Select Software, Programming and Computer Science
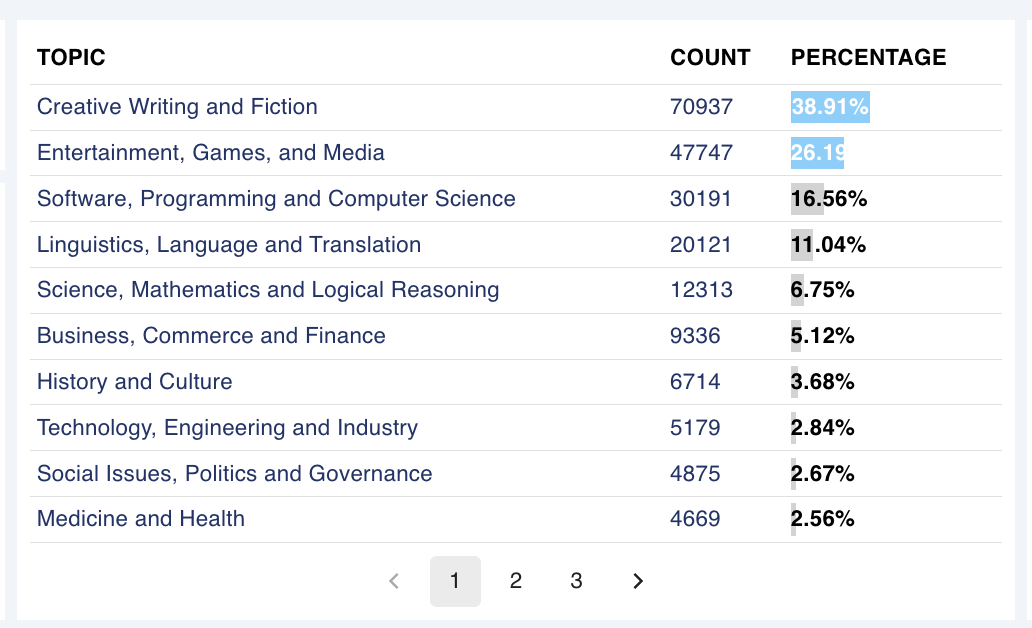The height and width of the screenshot is (628, 1032). (276, 199)
